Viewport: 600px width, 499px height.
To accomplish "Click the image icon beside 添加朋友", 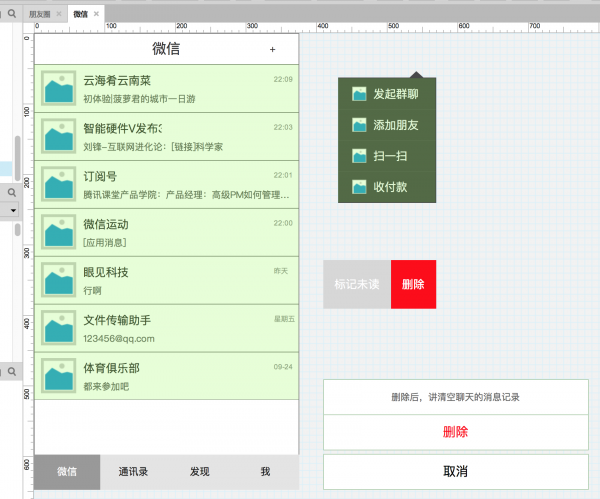I will pyautogui.click(x=359, y=125).
